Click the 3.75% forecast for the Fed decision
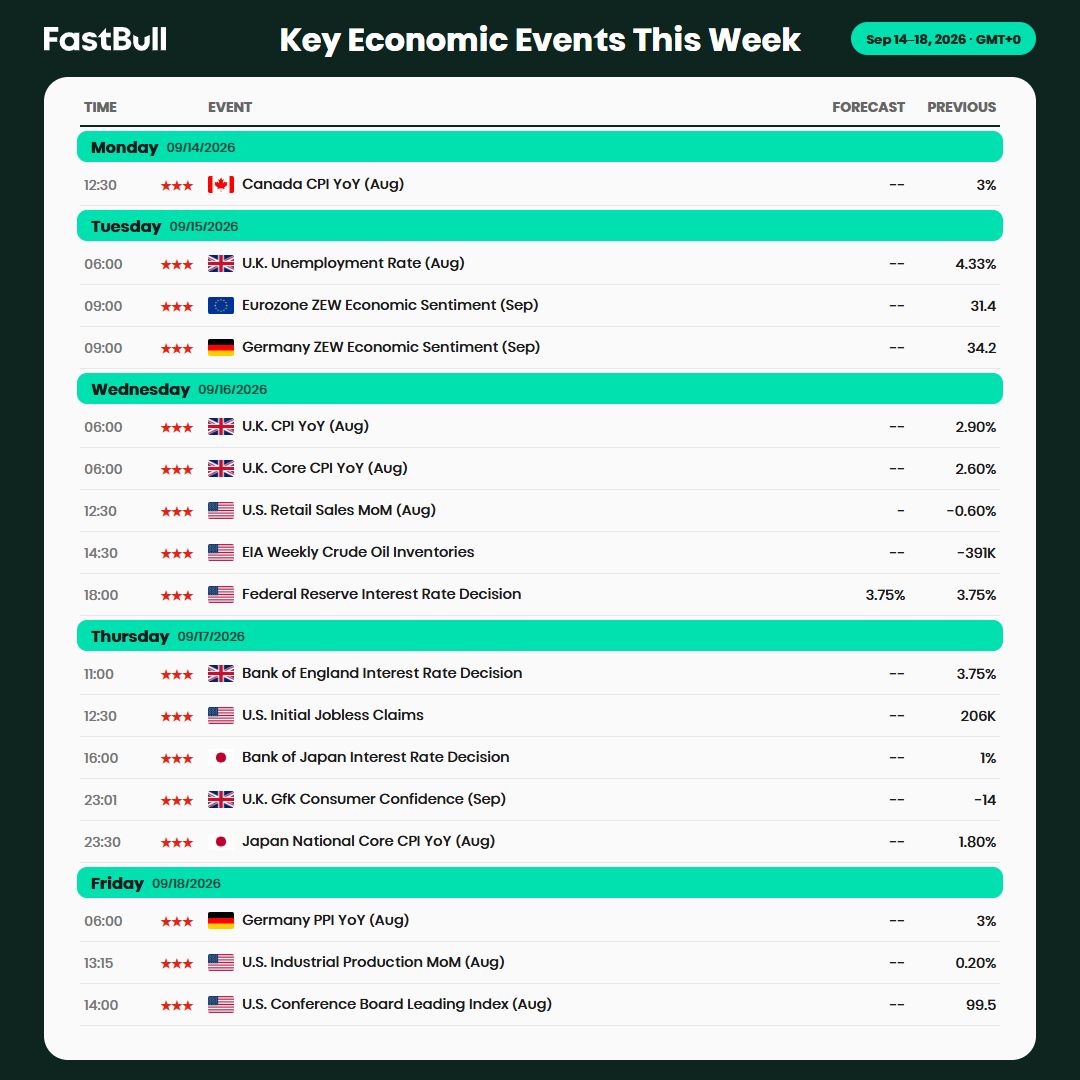Viewport: 1080px width, 1080px height. click(x=885, y=595)
